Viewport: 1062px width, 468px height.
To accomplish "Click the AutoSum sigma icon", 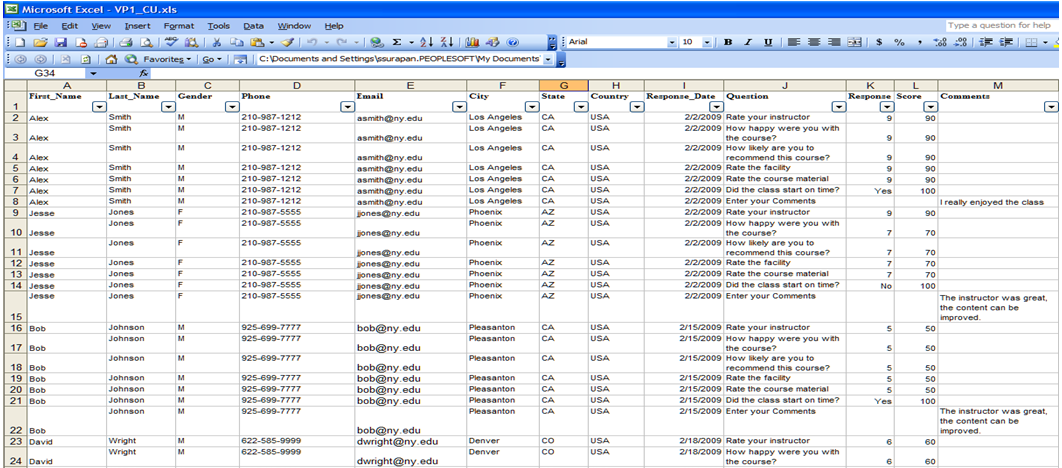I will click(x=397, y=42).
